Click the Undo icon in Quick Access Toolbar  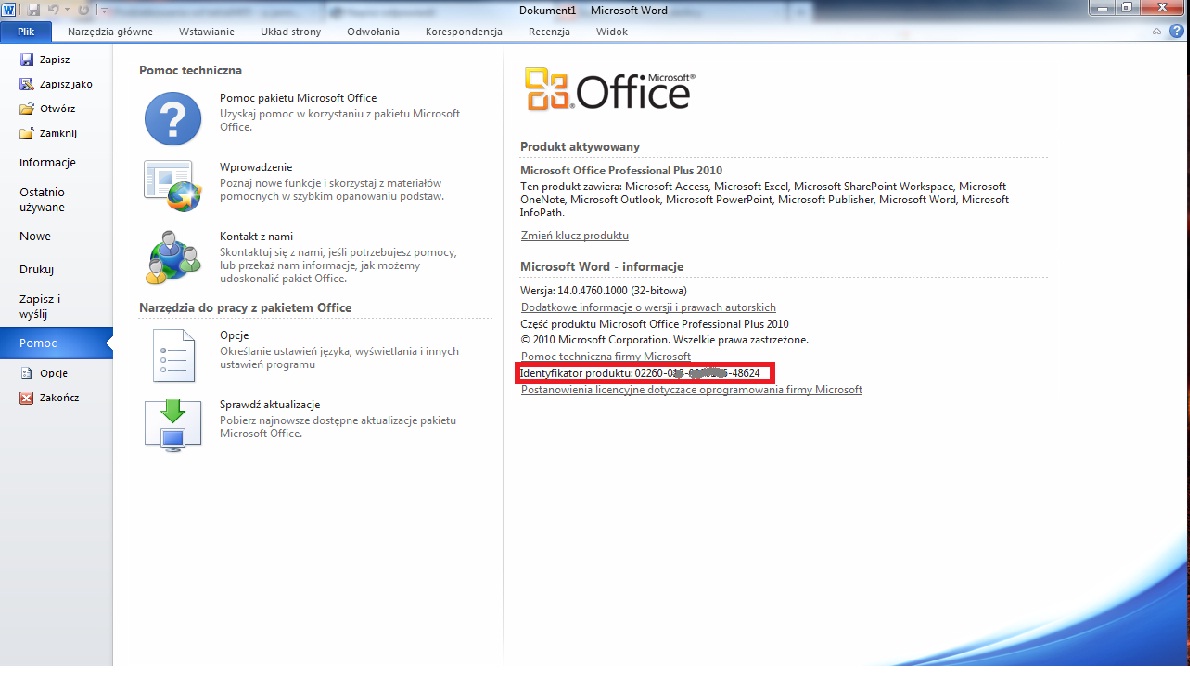53,10
